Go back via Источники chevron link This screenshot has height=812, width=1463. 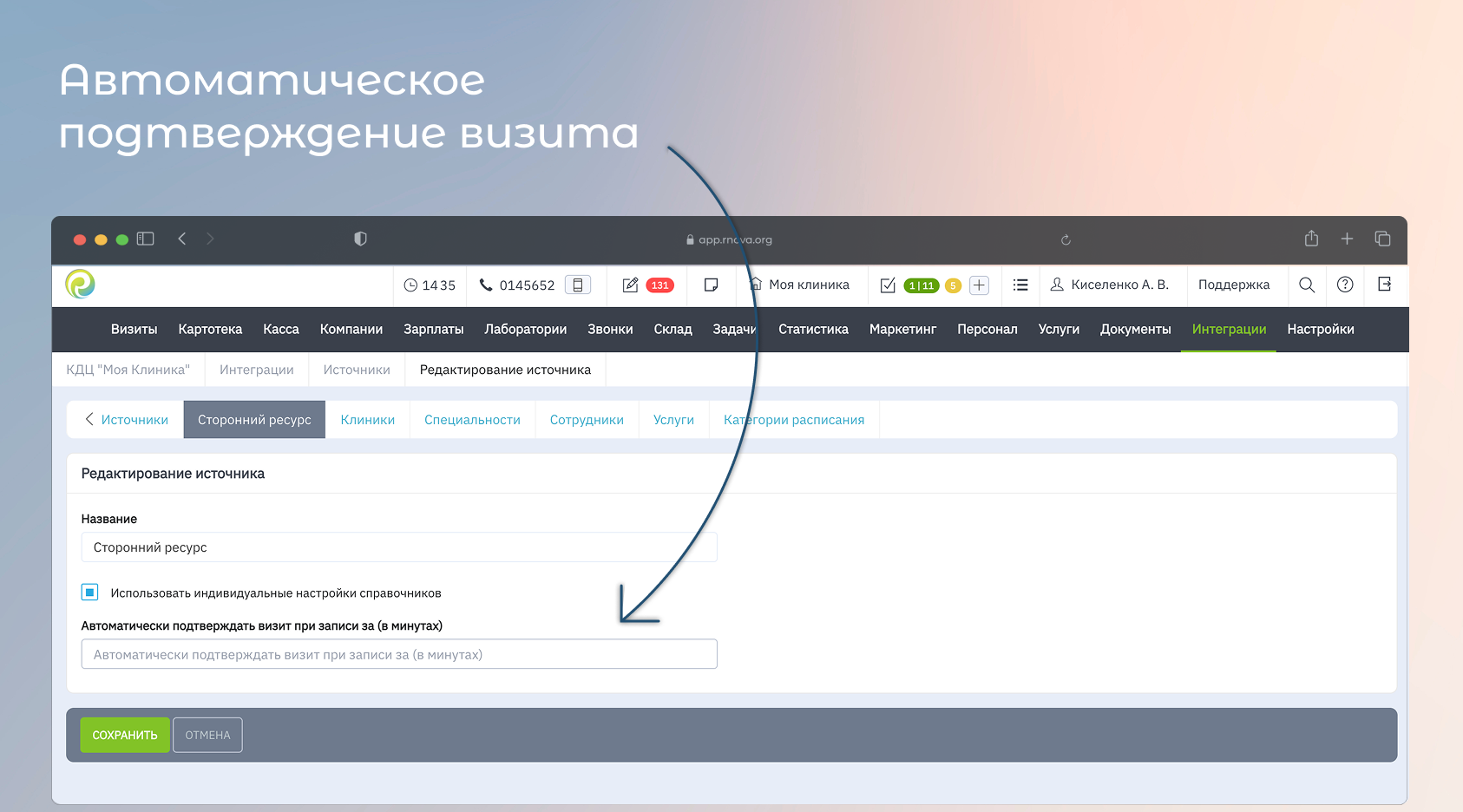point(126,420)
